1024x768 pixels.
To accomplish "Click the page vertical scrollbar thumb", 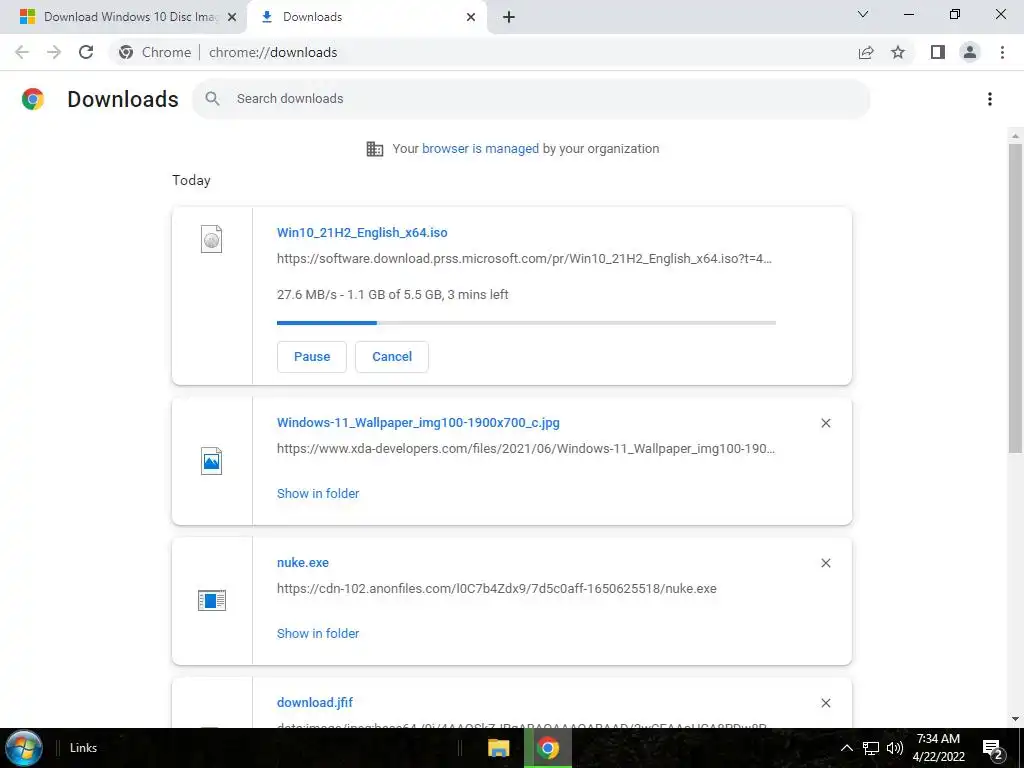I will coord(1015,298).
